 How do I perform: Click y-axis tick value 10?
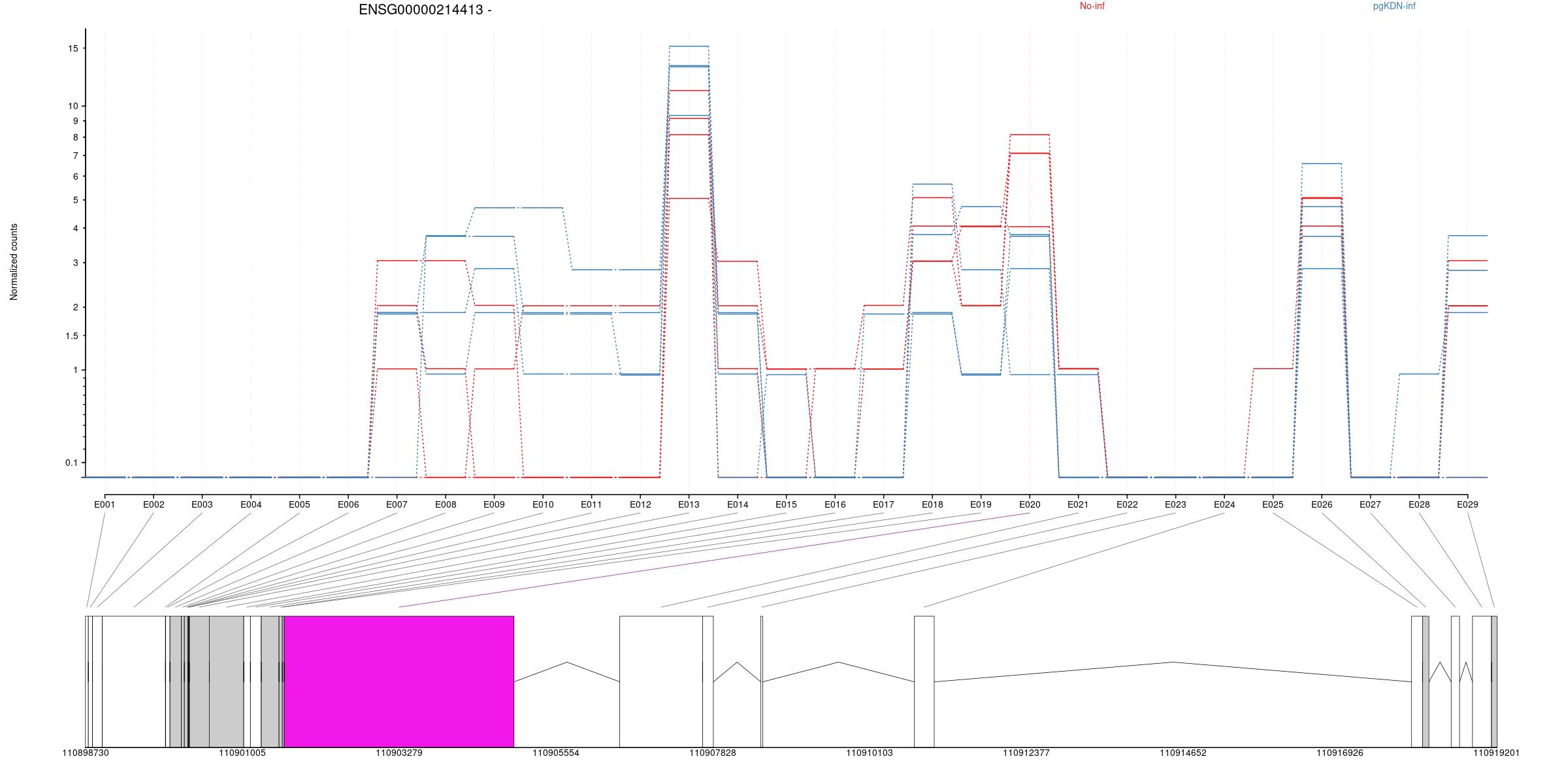pyautogui.click(x=73, y=106)
